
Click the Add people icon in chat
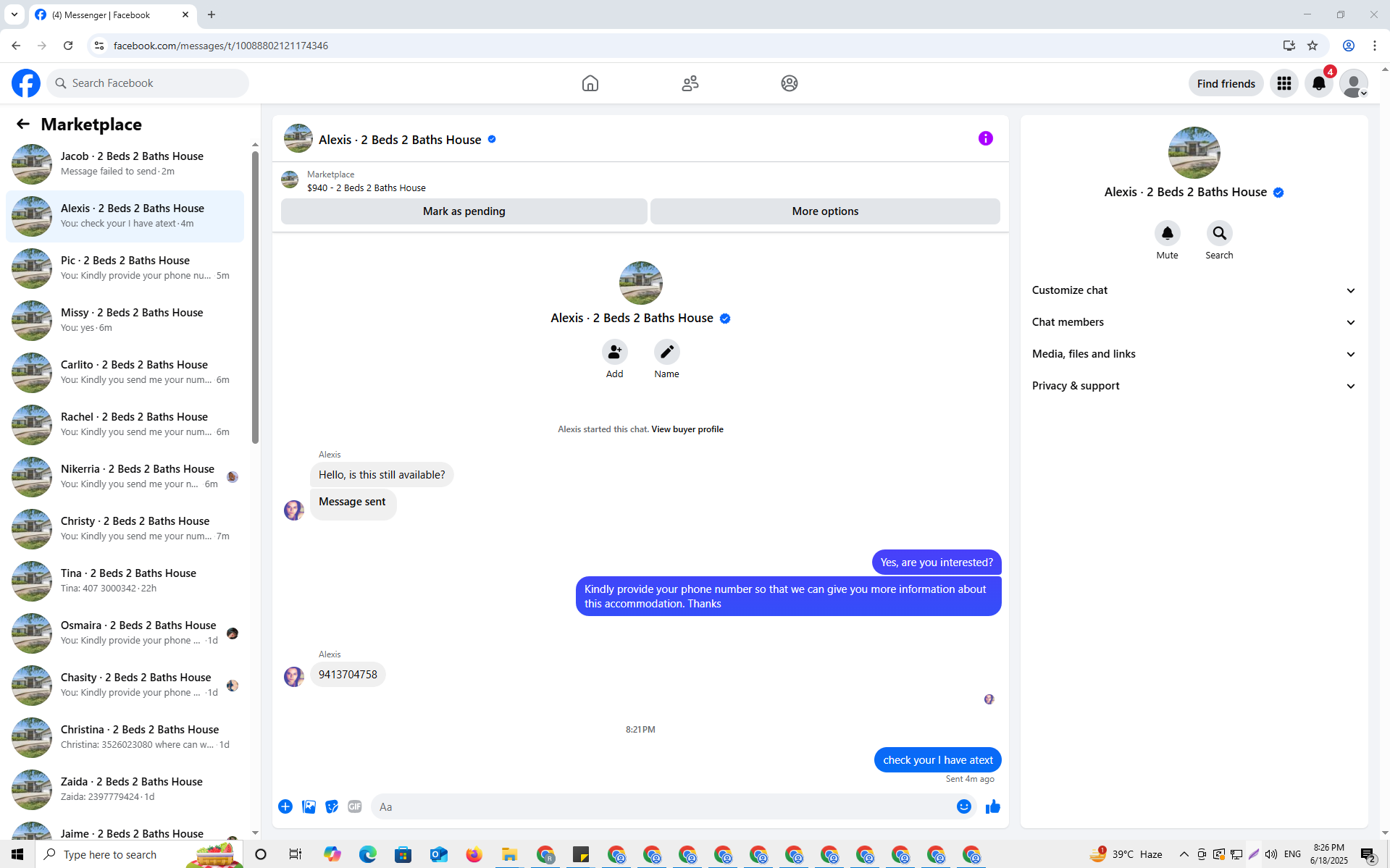[x=614, y=352]
